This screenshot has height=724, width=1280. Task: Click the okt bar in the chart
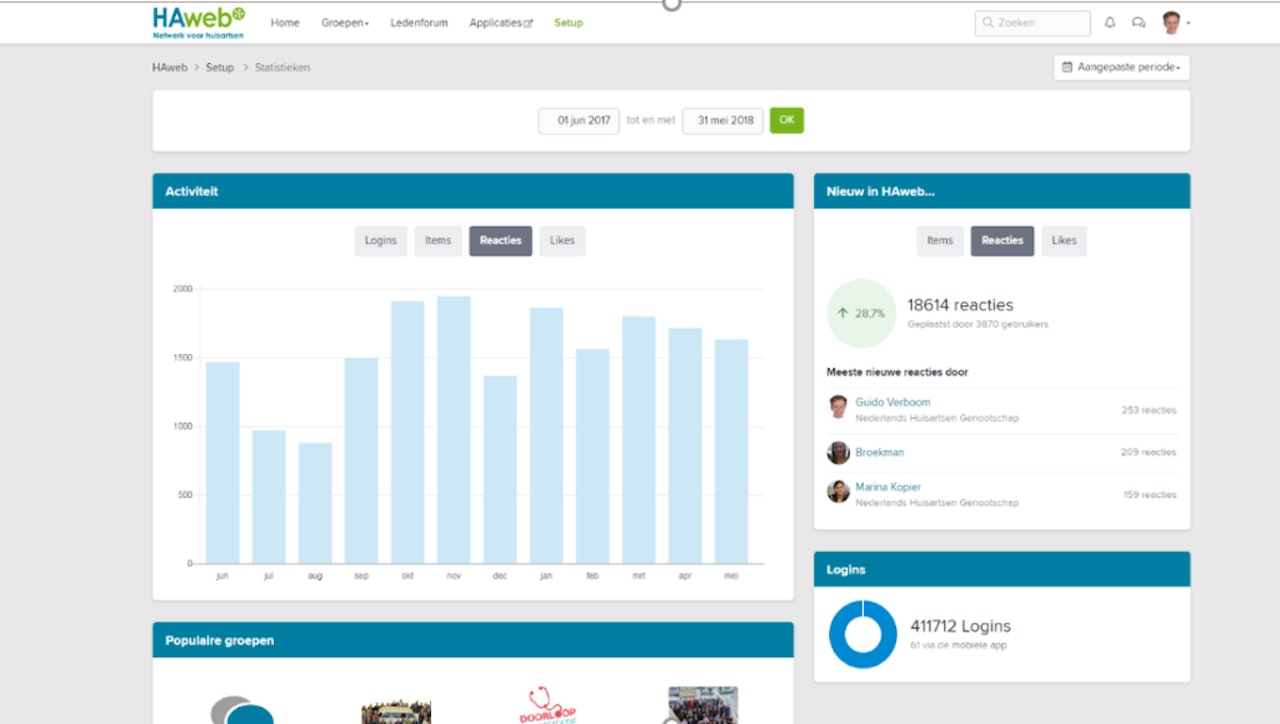point(408,433)
